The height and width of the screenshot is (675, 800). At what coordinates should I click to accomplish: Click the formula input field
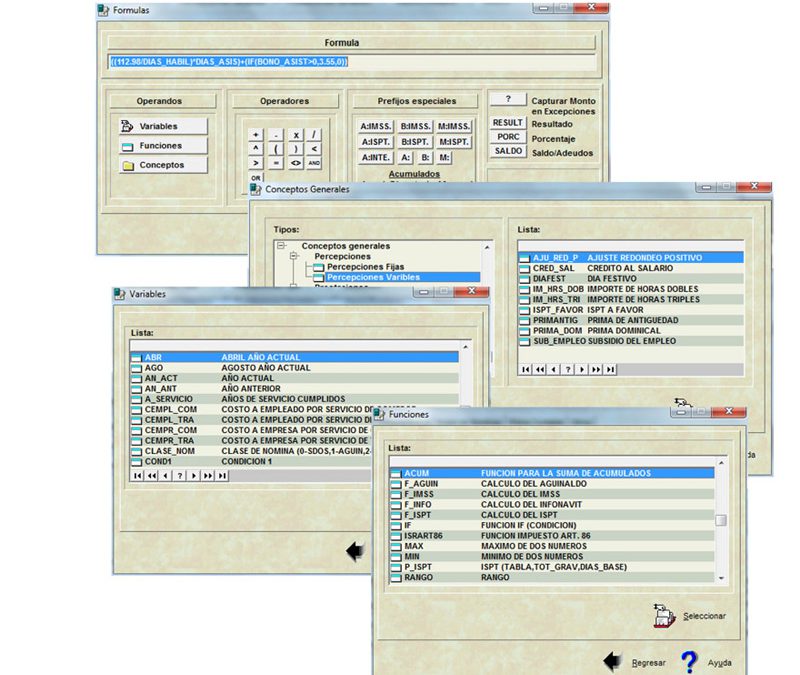(350, 62)
